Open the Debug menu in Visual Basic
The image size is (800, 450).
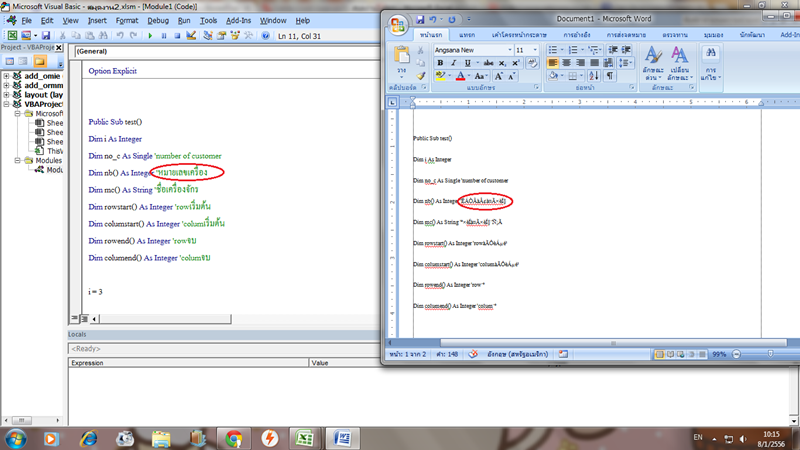click(x=158, y=20)
